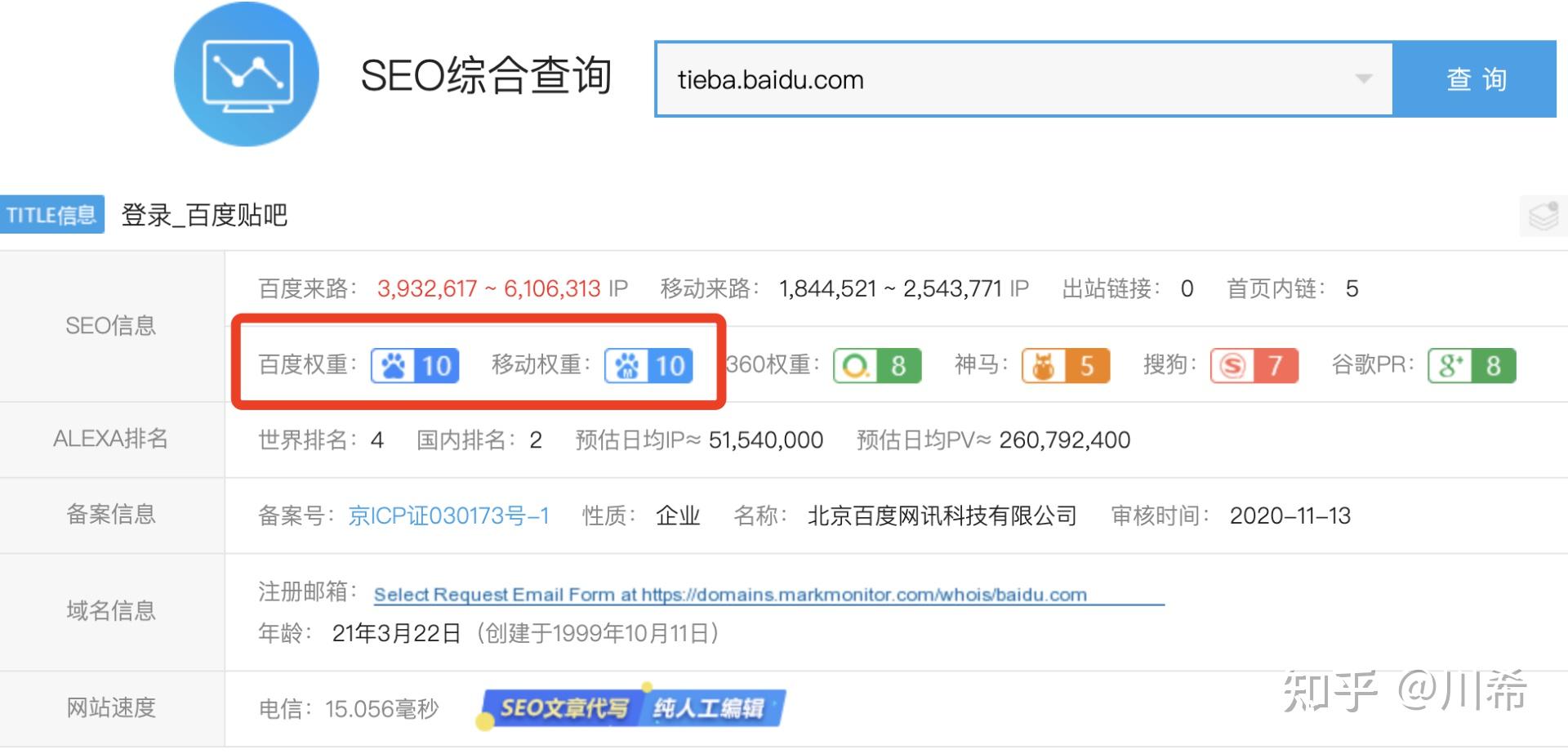Viewport: 1568px width, 754px height.
Task: Click the domain age 21年3月22日
Action: point(397,634)
